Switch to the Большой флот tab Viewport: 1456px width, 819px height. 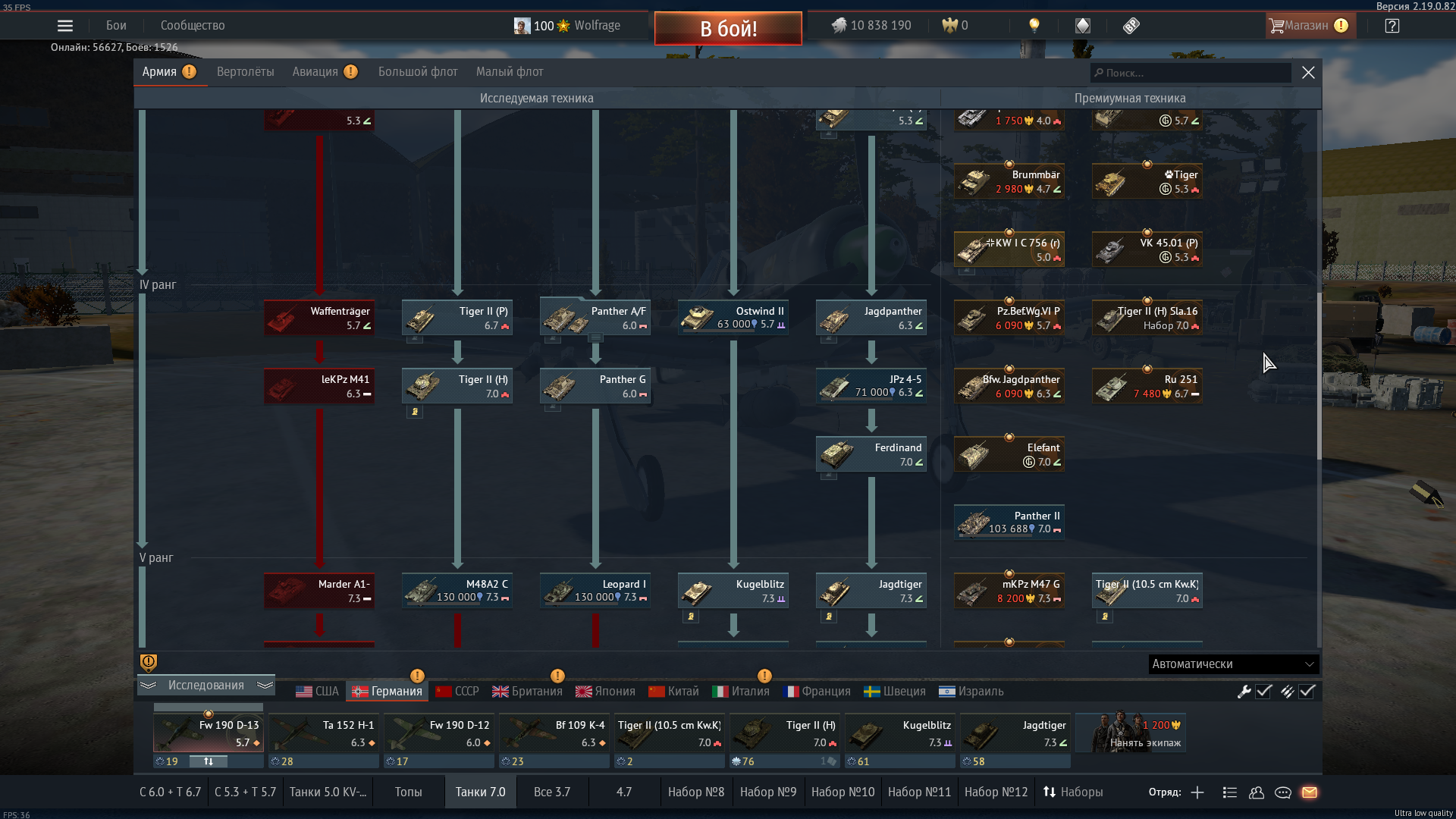418,72
